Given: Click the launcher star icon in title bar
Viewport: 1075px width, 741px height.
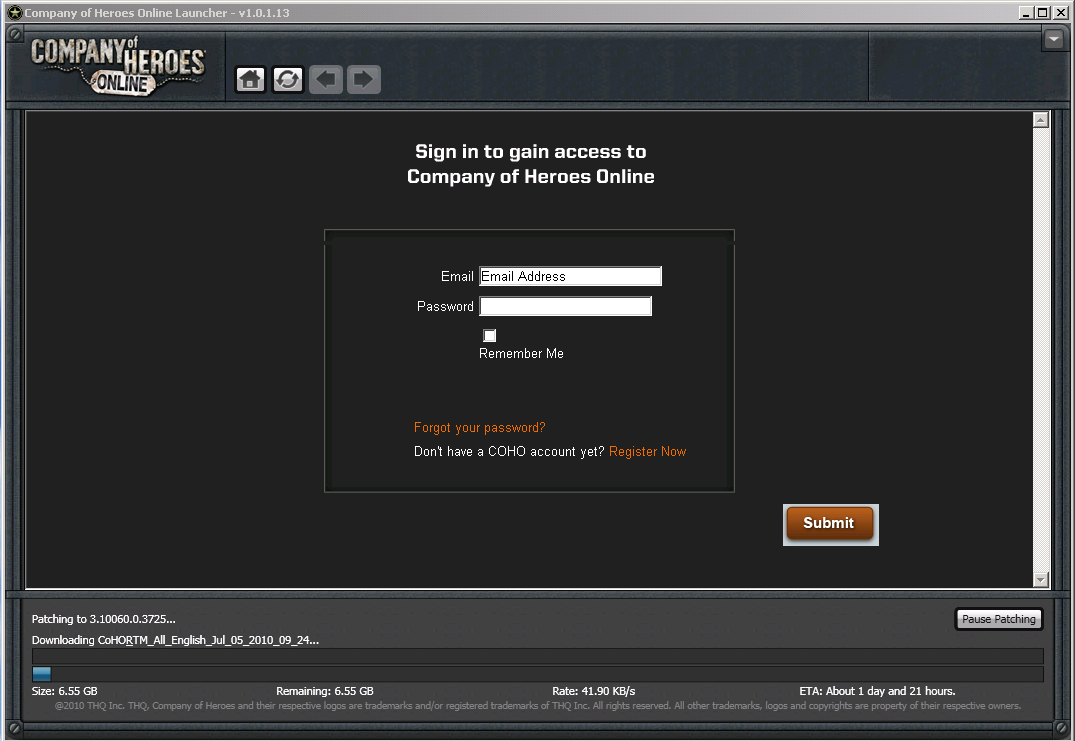Looking at the screenshot, I should pyautogui.click(x=14, y=12).
